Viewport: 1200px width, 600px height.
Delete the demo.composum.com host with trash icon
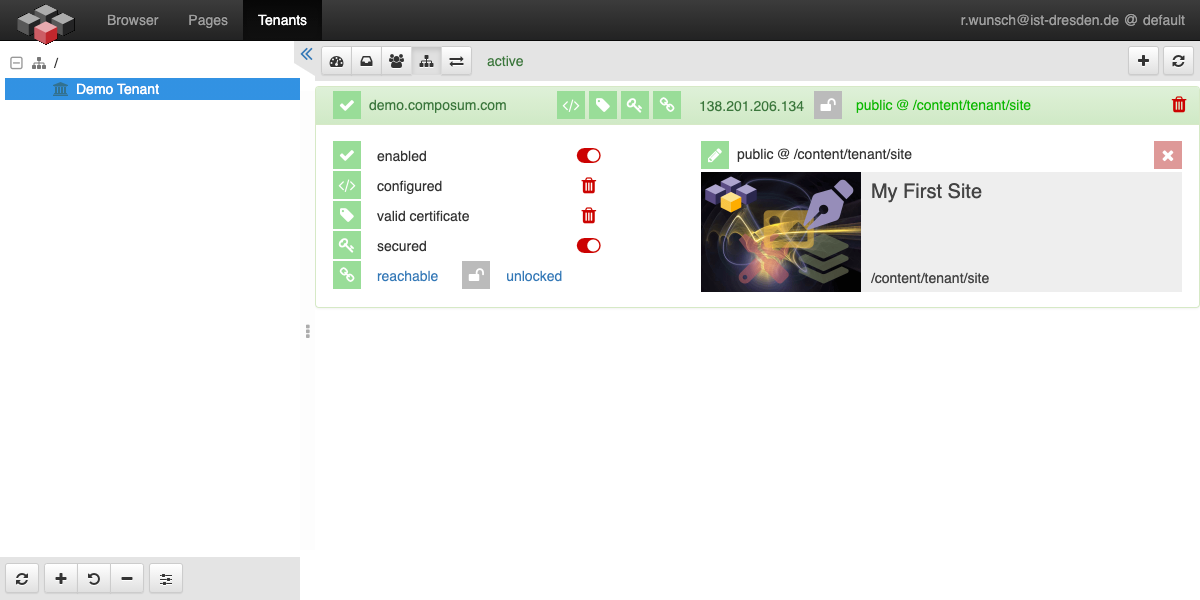1179,105
